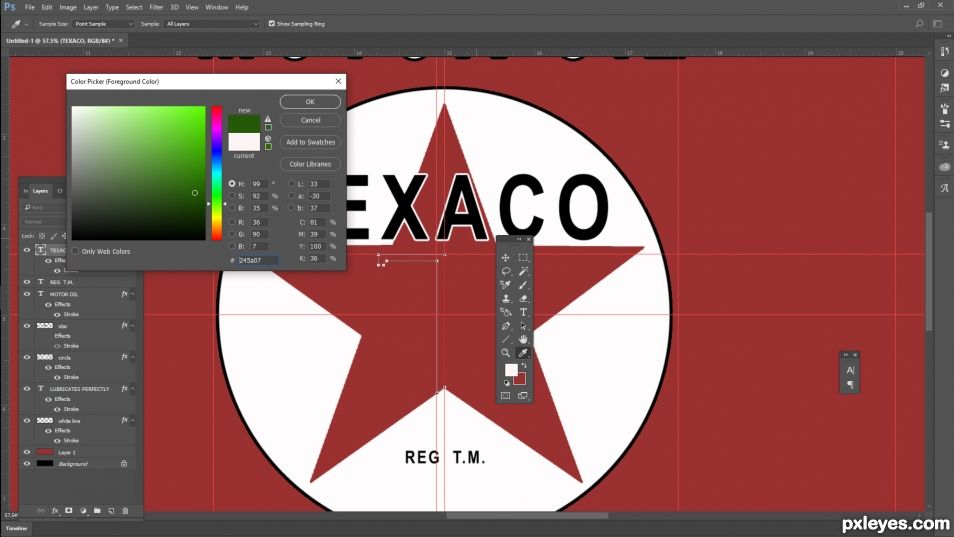954x537 pixels.
Task: Select the Magic Wand tool
Action: click(523, 271)
